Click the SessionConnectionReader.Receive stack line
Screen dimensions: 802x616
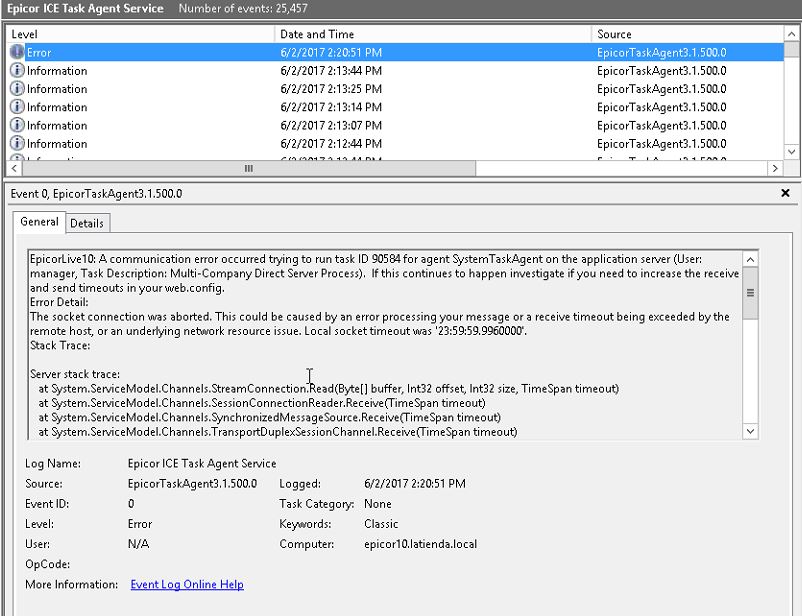tap(262, 403)
